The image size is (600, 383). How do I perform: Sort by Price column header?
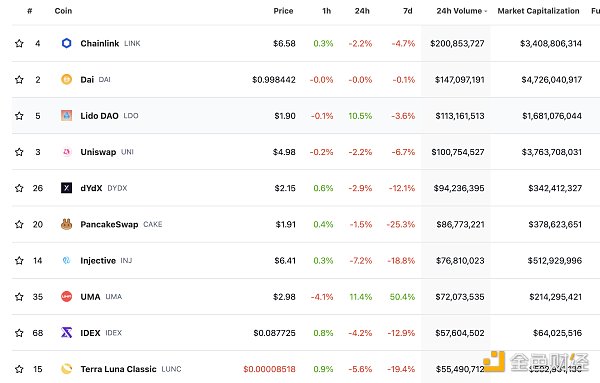click(283, 11)
